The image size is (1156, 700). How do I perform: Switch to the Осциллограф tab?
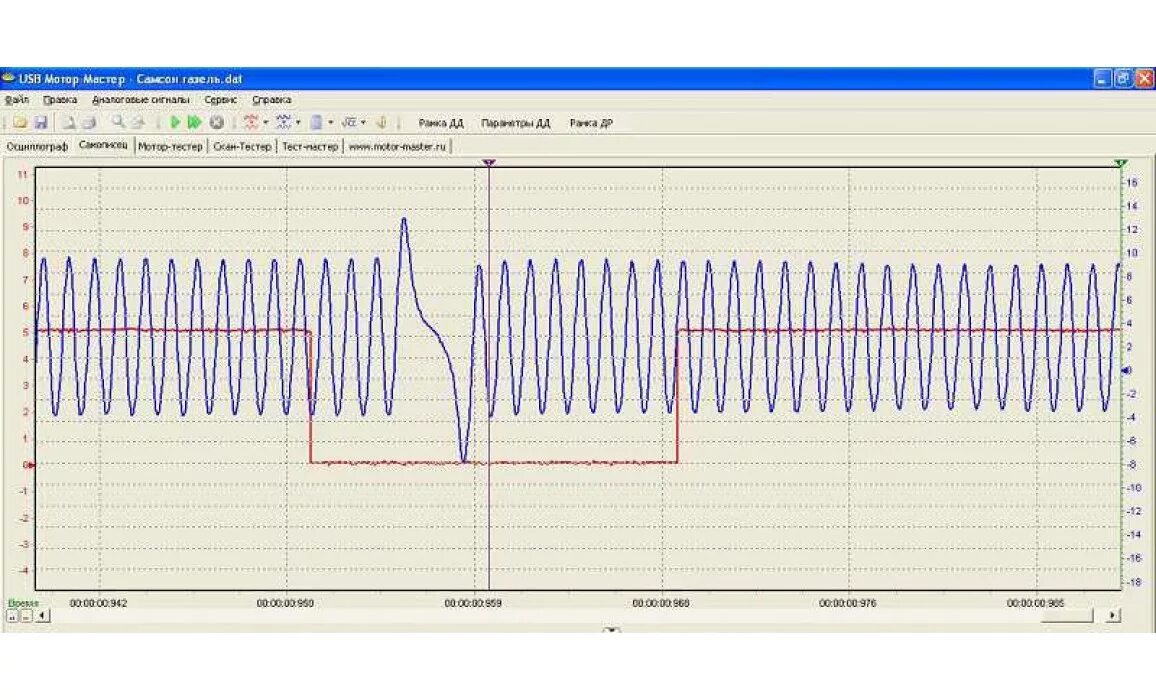(37, 147)
